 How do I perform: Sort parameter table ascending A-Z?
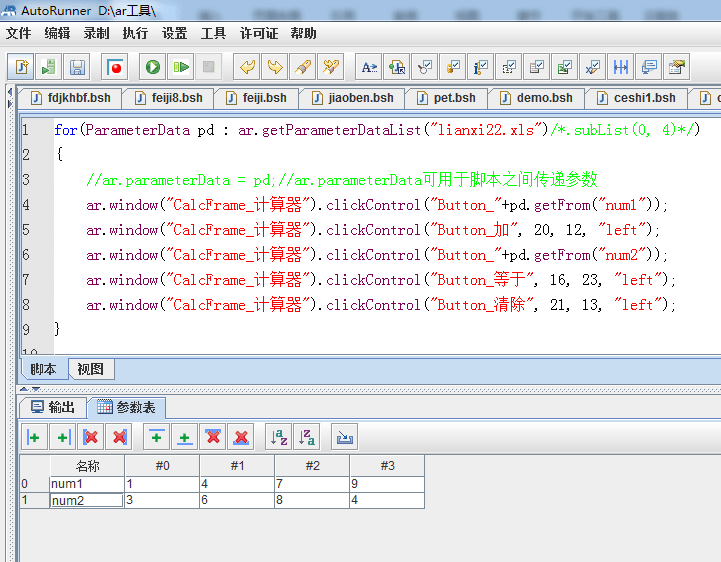coord(279,437)
